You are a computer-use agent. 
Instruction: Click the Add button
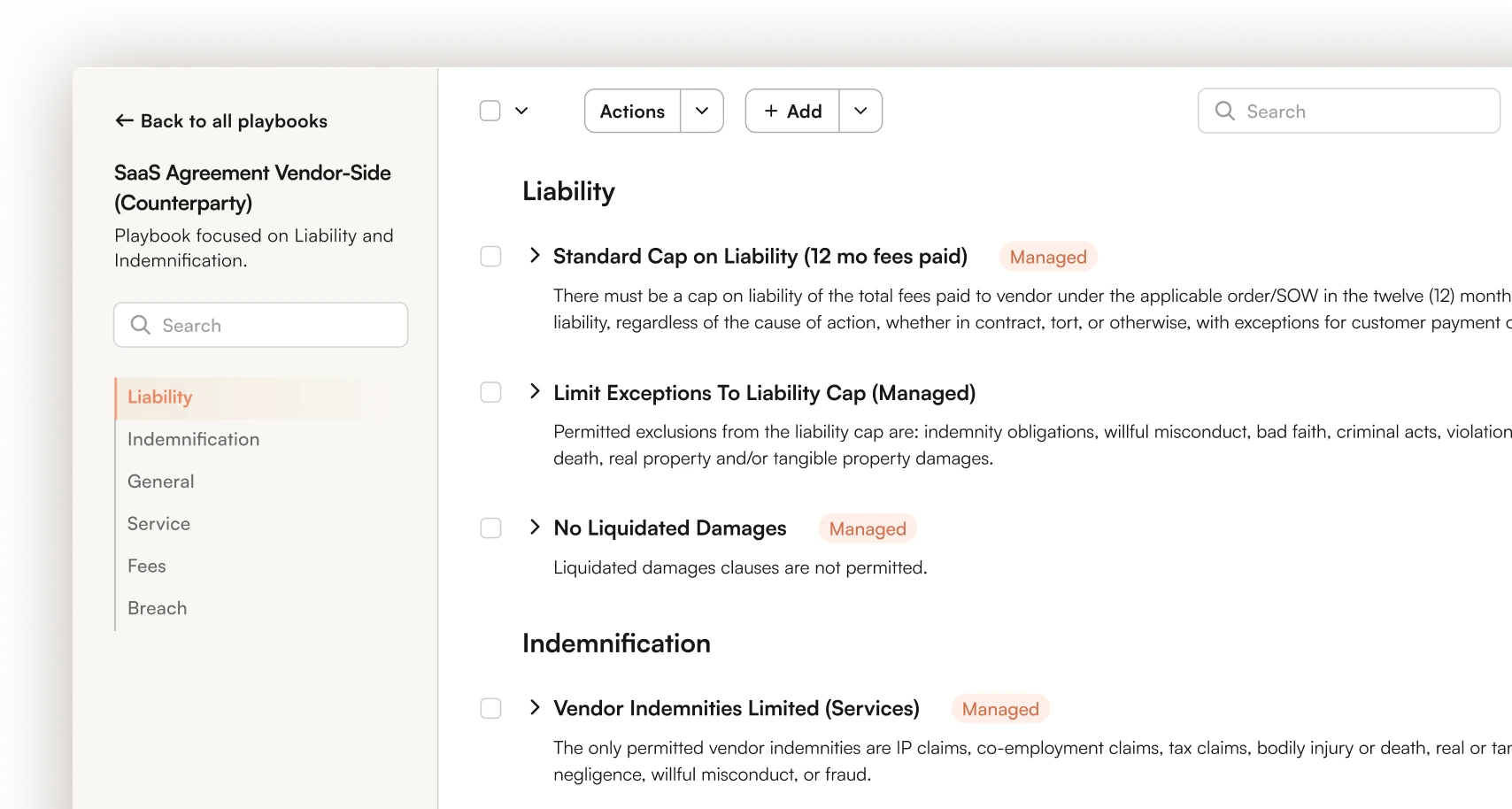[x=792, y=111]
